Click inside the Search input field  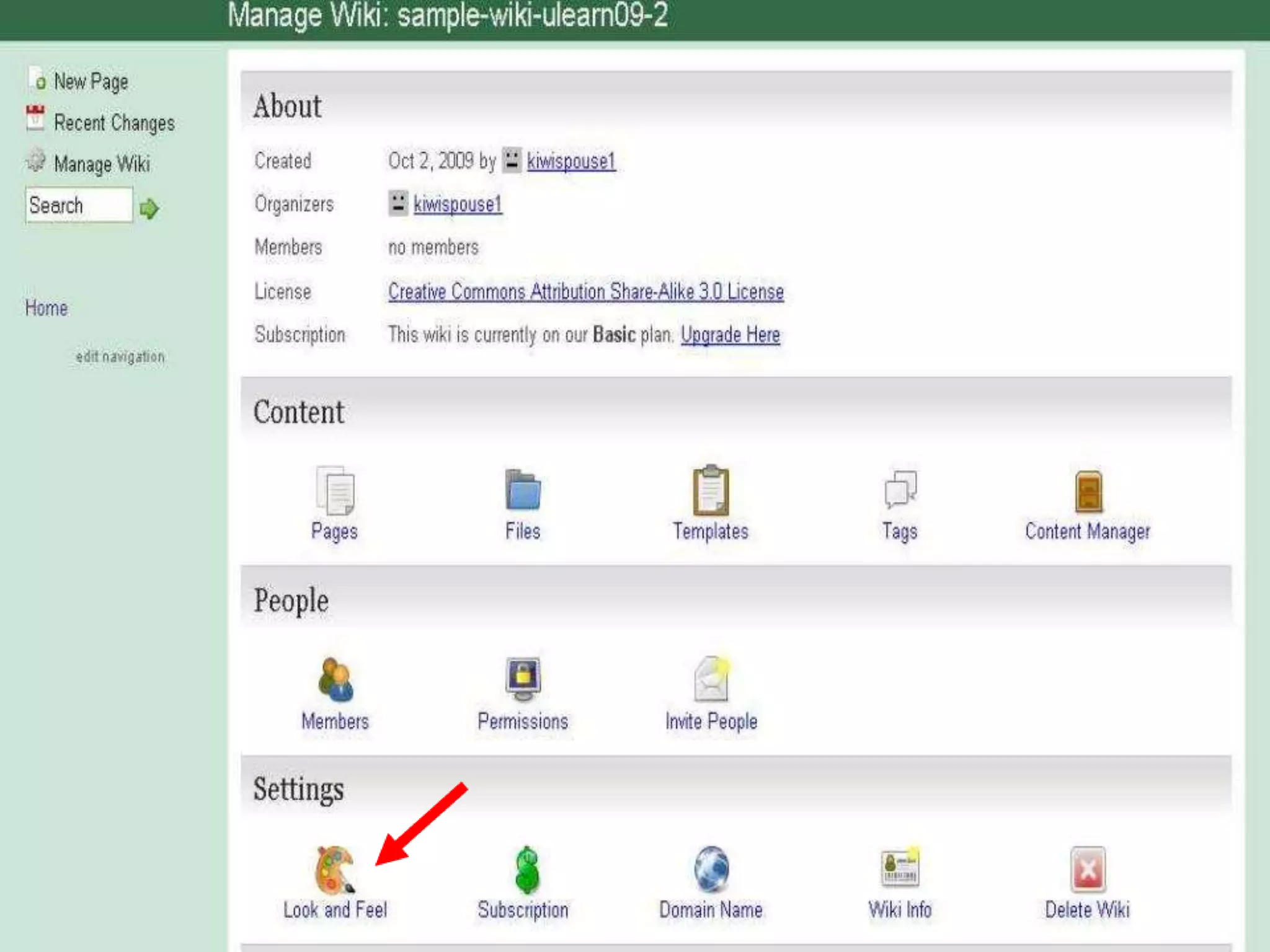coord(78,205)
